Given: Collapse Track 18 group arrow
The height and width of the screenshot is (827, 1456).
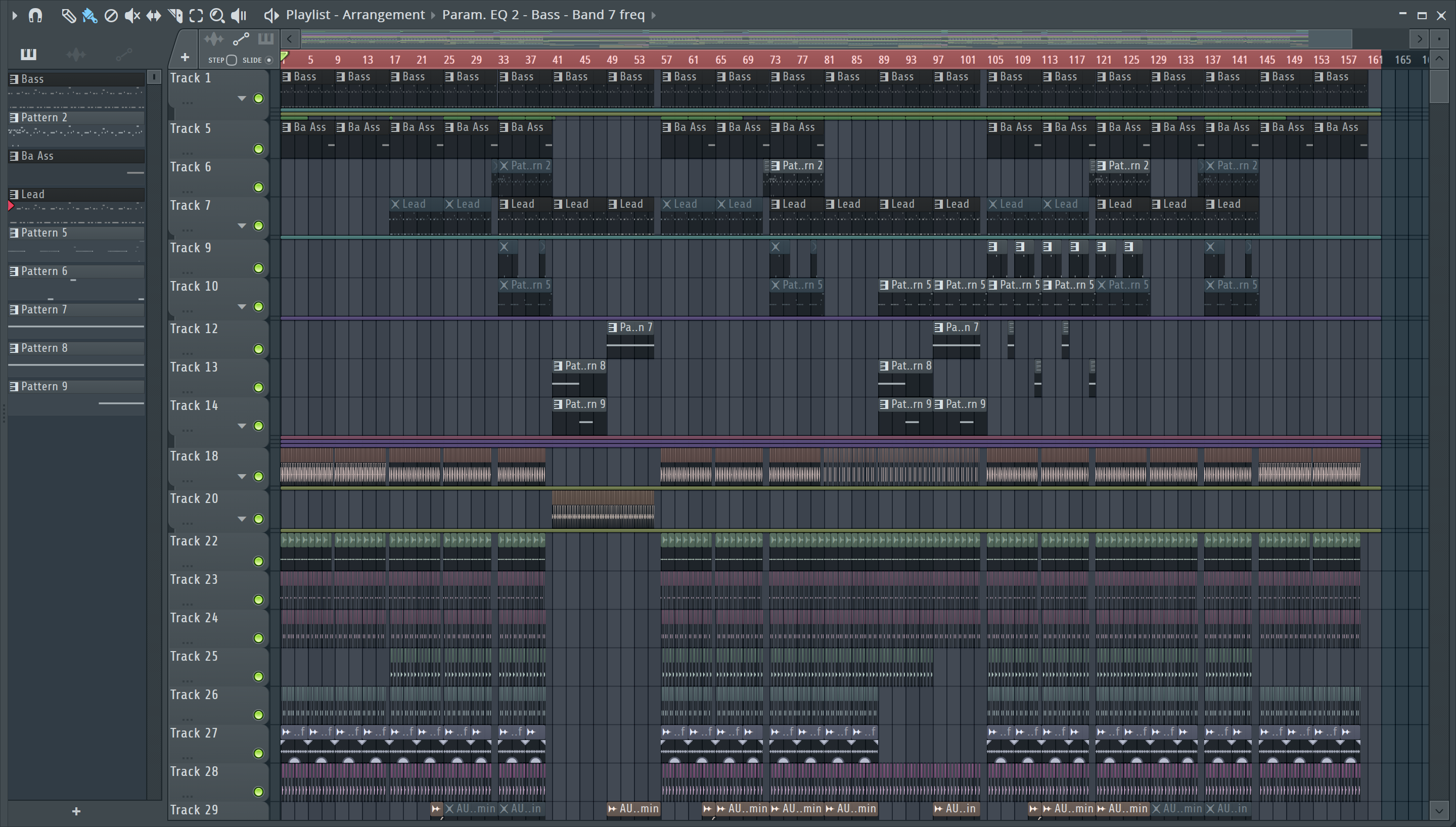Looking at the screenshot, I should click(242, 476).
